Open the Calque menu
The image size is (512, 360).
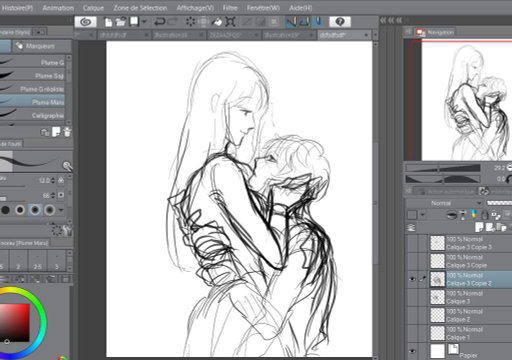(x=93, y=8)
